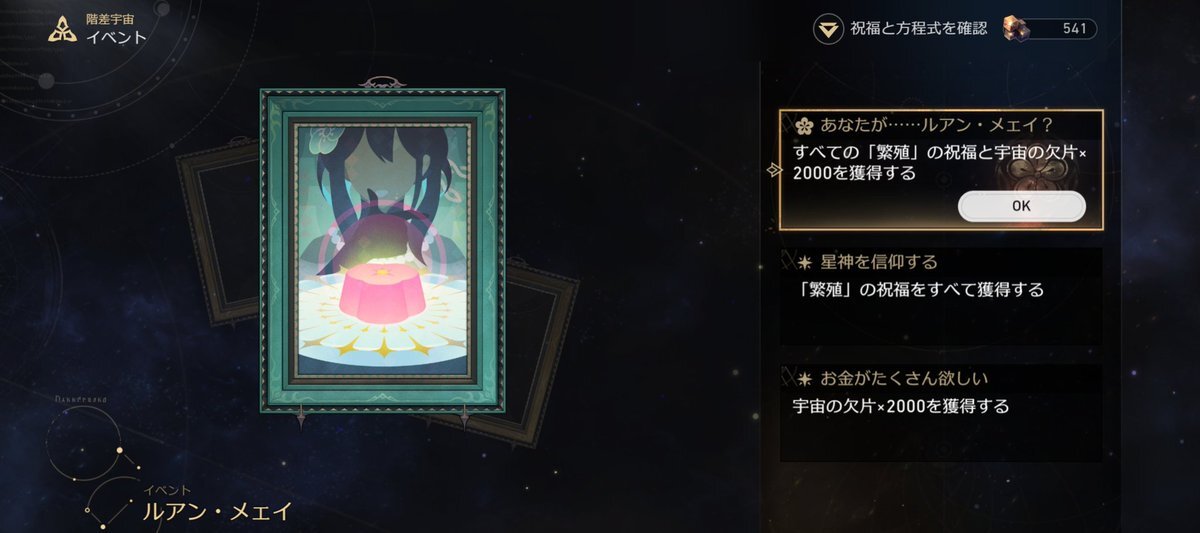The image size is (1200, 533).
Task: Click the 541 fragment counter
Action: (1074, 29)
